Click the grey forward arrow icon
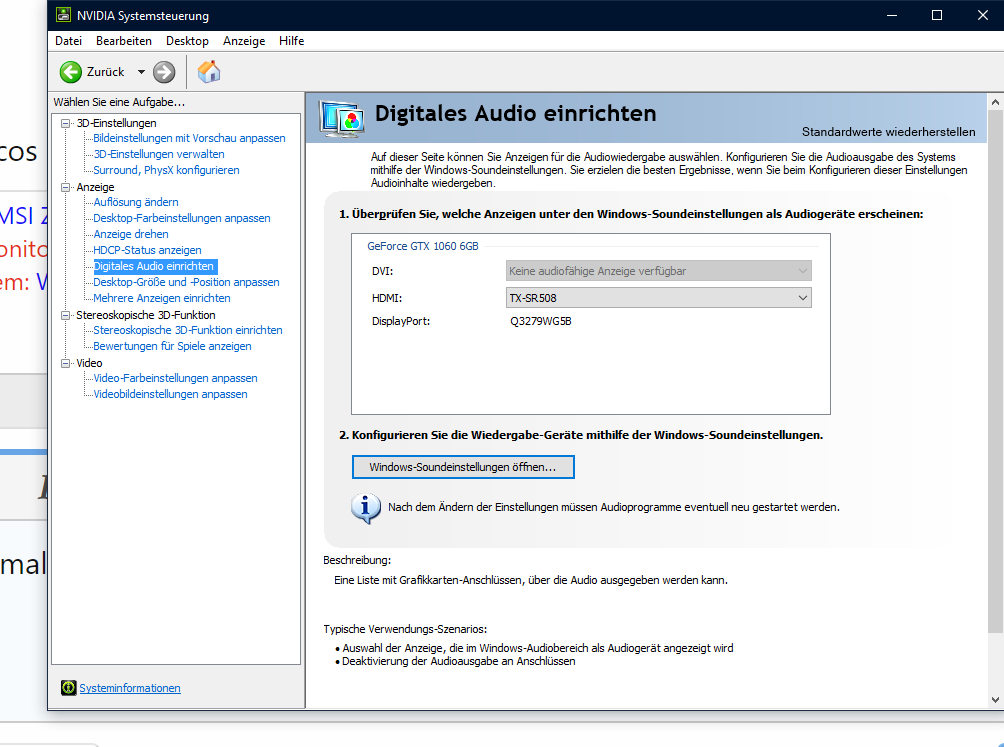The height and width of the screenshot is (747, 1004). [164, 72]
